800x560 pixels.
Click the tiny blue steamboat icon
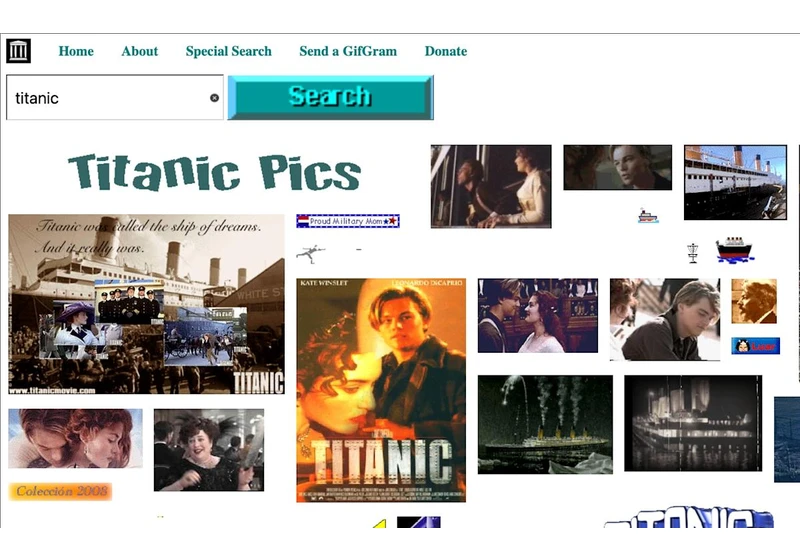coord(648,216)
